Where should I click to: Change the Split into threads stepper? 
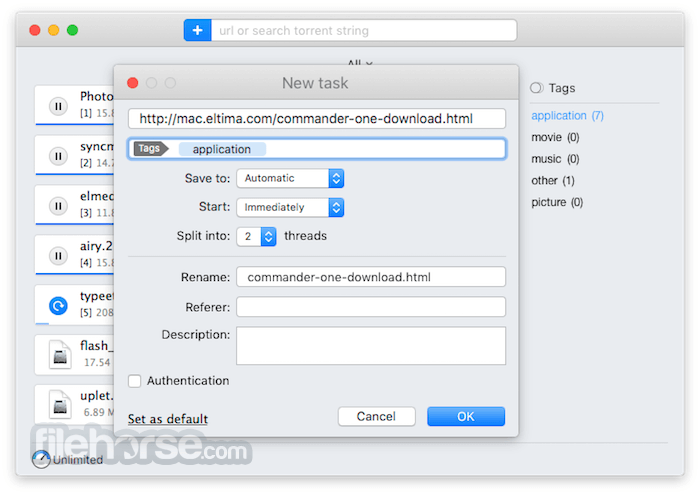pyautogui.click(x=268, y=236)
